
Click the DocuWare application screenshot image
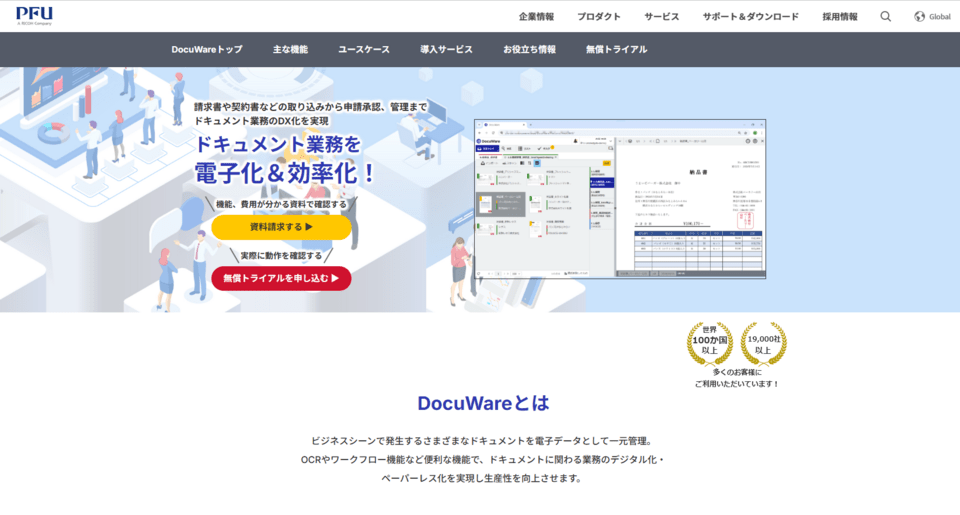click(x=619, y=200)
